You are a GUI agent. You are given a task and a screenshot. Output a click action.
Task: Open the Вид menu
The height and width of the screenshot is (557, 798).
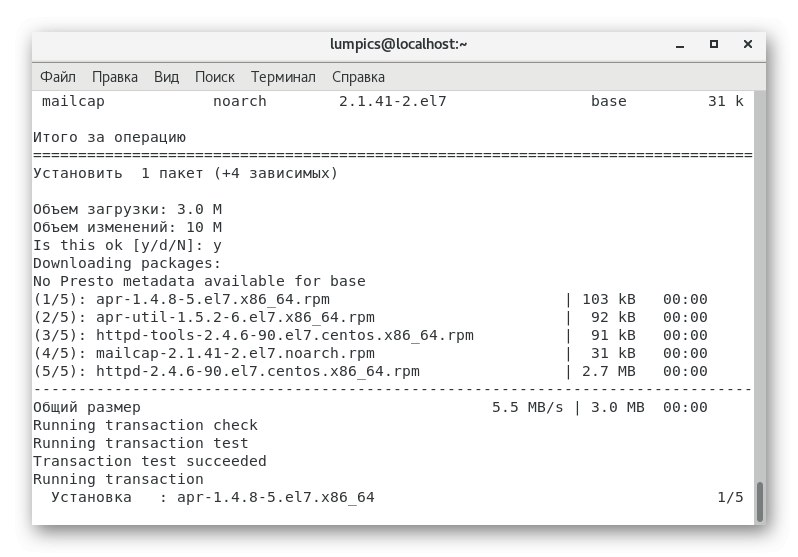(x=166, y=77)
